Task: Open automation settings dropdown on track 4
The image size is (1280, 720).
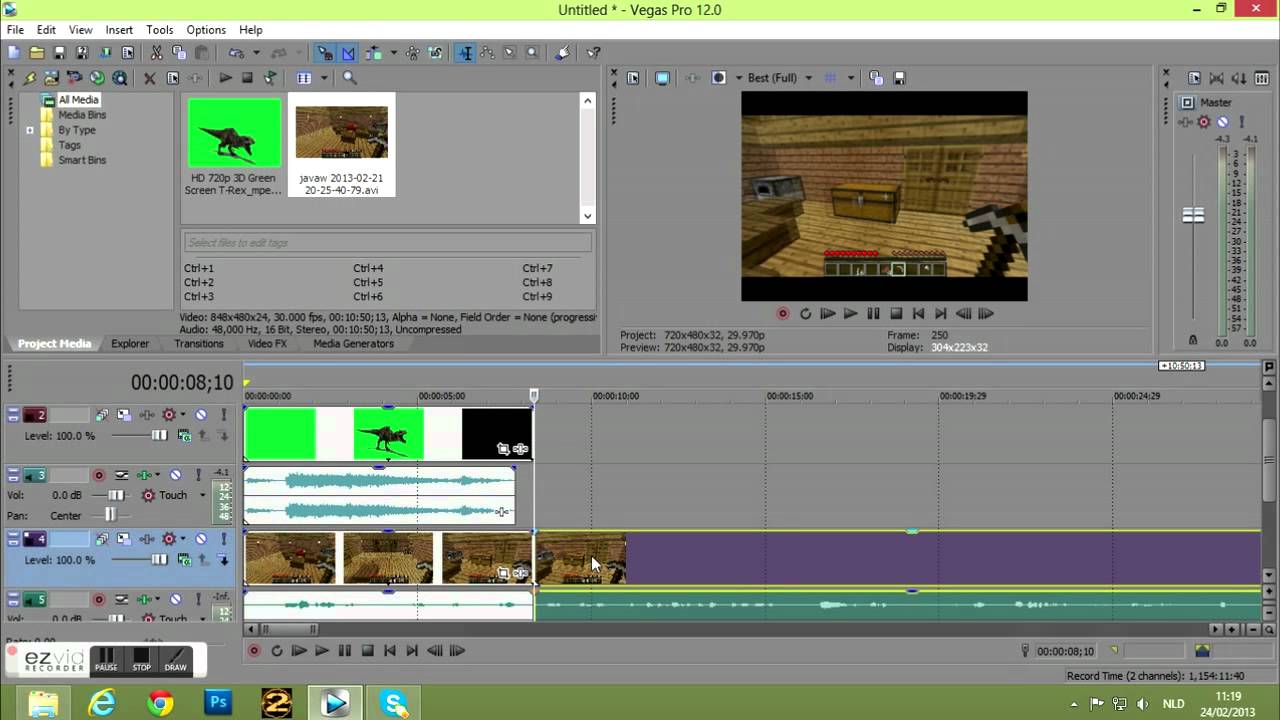Action: click(181, 539)
